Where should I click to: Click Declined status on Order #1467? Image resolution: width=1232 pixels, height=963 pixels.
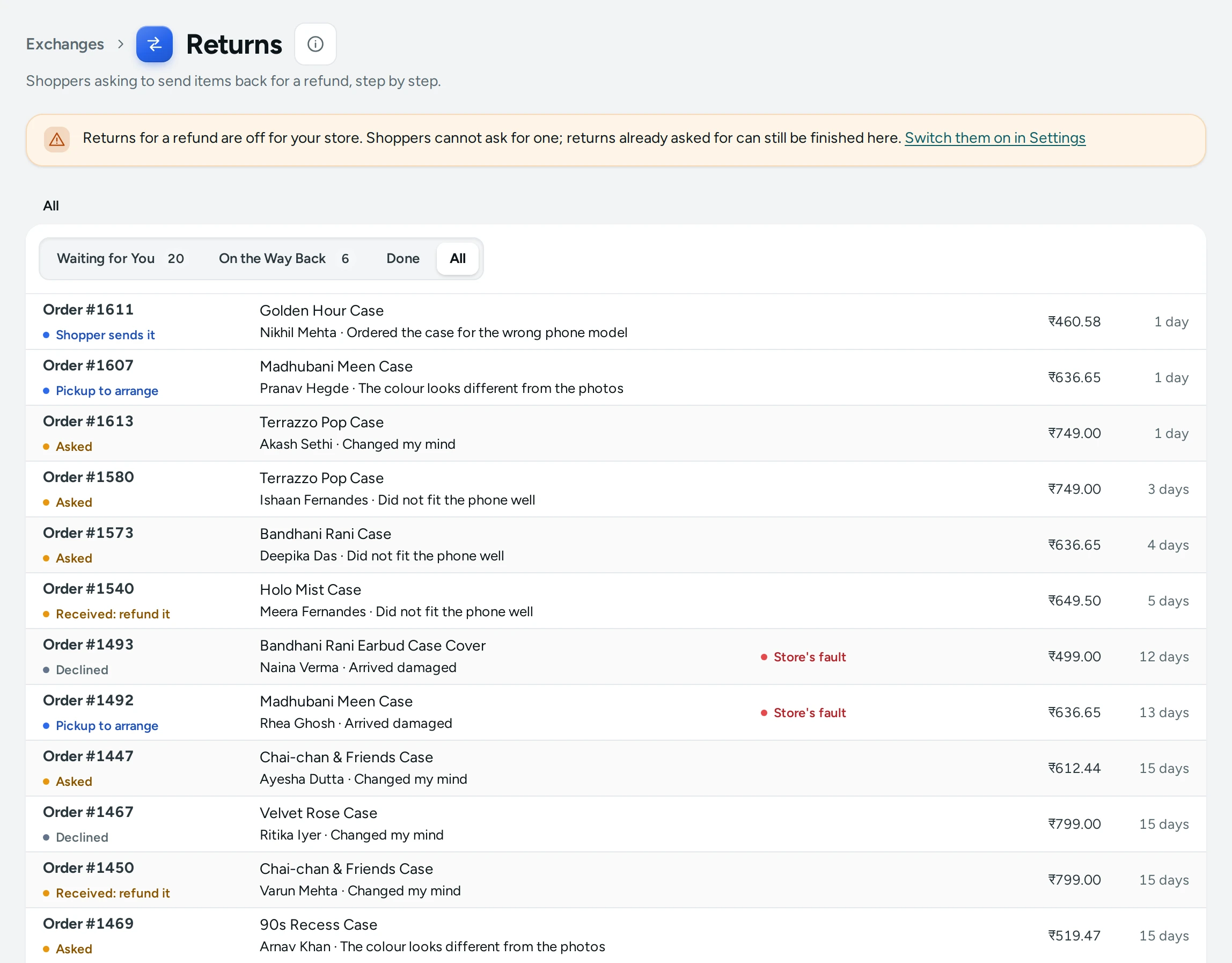76,837
